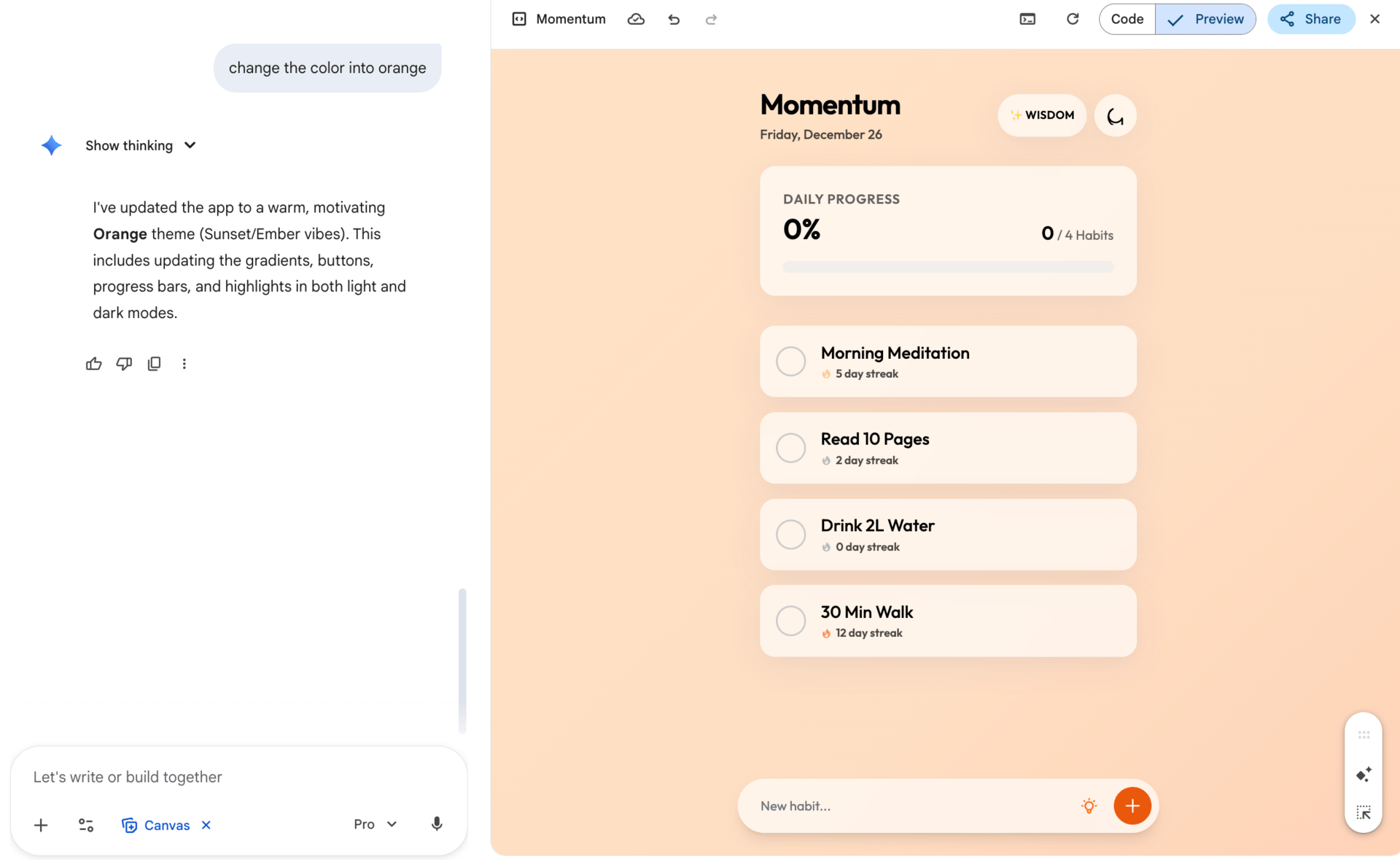Open the Pro model dropdown
This screenshot has height=860, width=1400.
374,824
